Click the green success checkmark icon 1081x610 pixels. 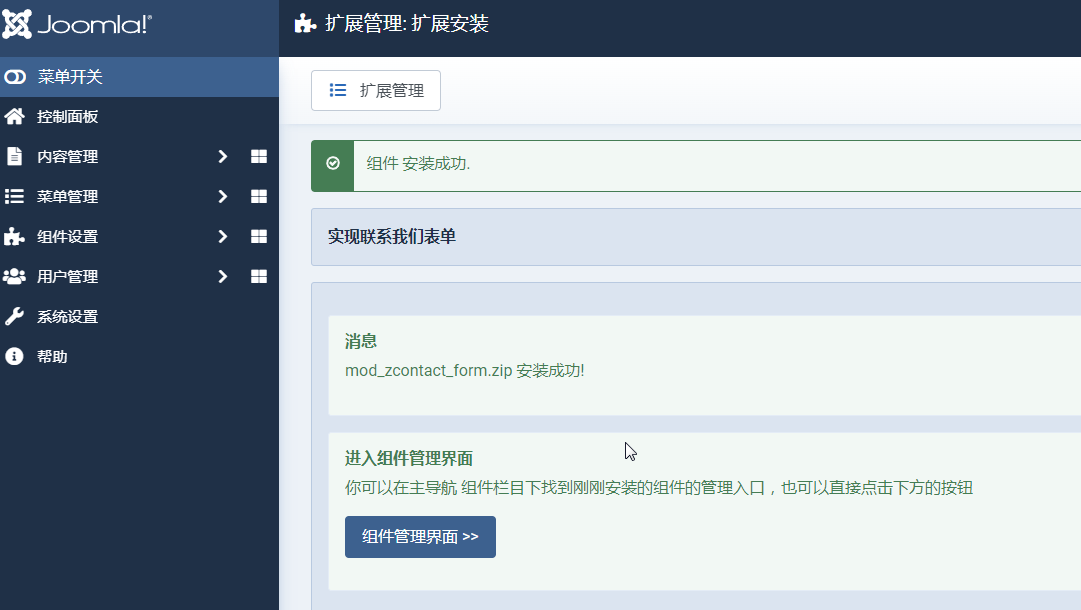pos(333,163)
